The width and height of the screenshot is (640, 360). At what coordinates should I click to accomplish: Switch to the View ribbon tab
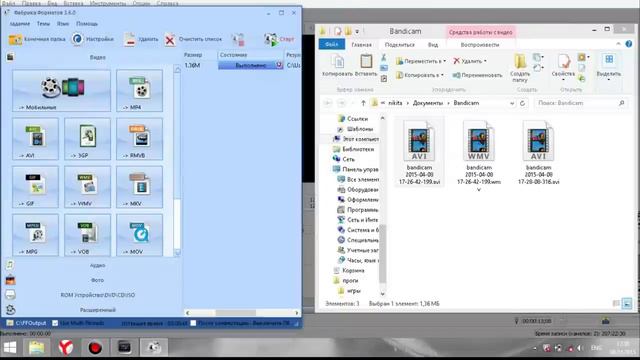[433, 44]
